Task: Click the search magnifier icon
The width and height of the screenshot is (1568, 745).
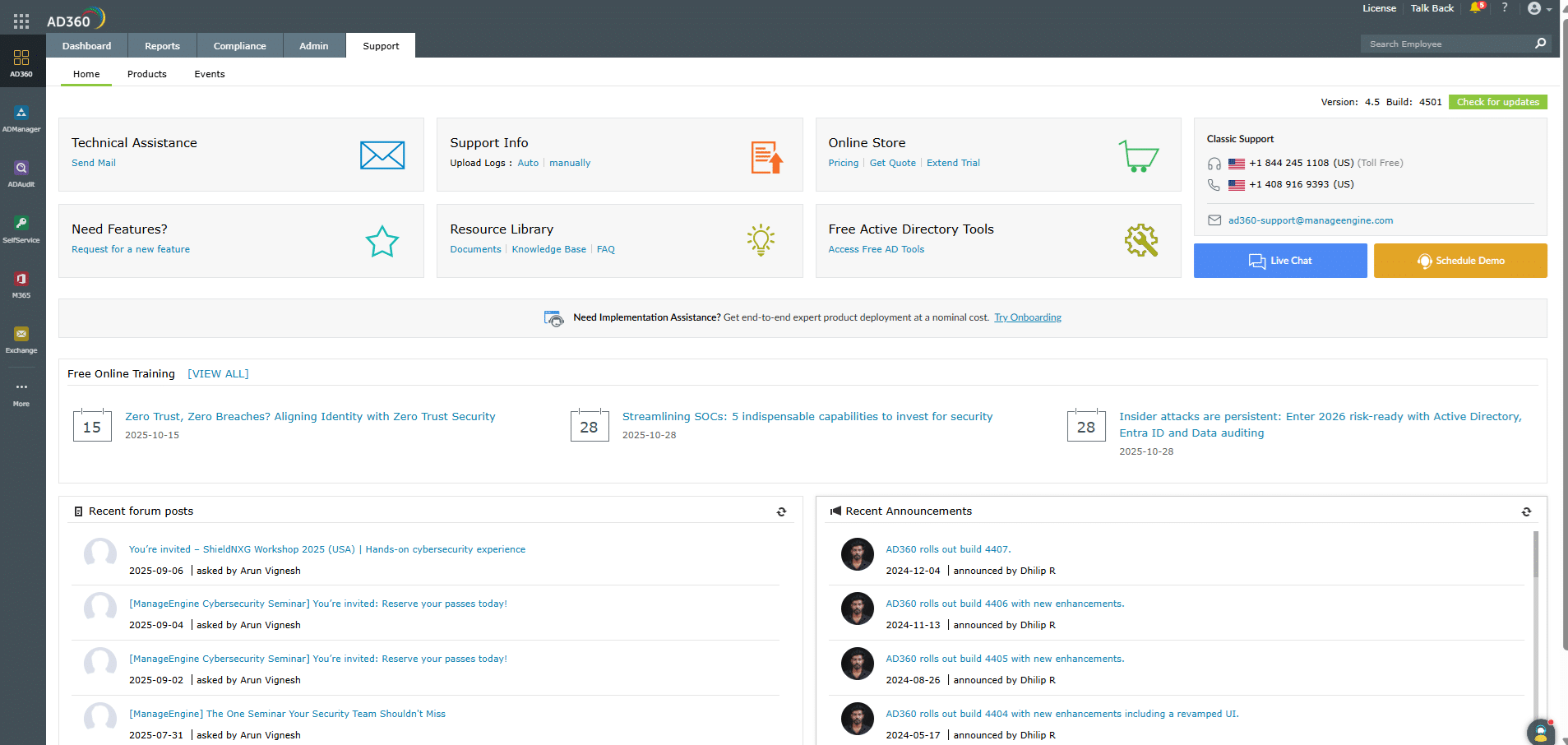Action: (1540, 44)
